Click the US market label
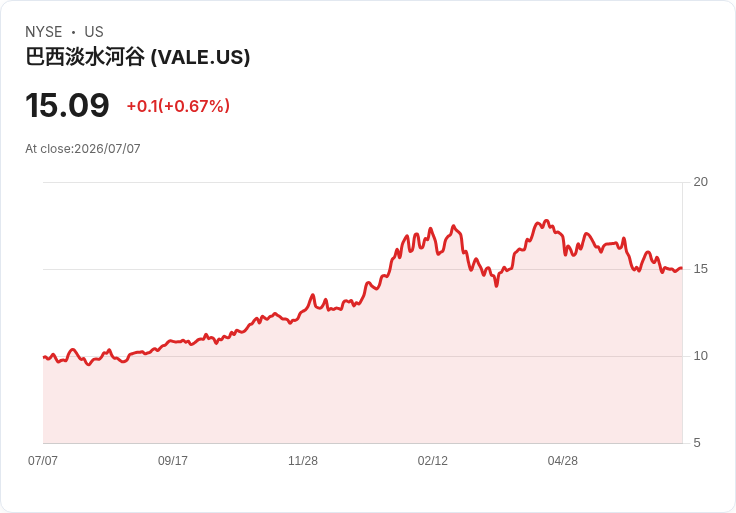Image resolution: width=736 pixels, height=513 pixels. pyautogui.click(x=94, y=32)
